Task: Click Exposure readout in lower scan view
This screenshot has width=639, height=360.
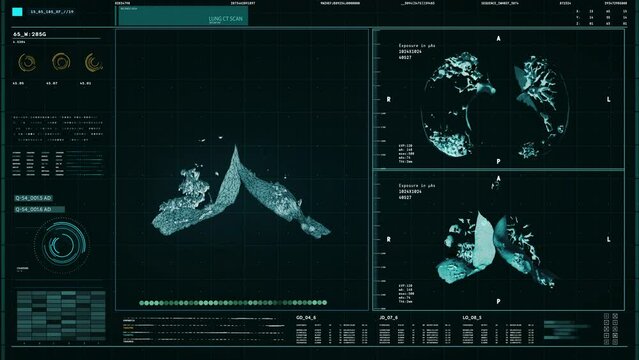Action: (416, 192)
